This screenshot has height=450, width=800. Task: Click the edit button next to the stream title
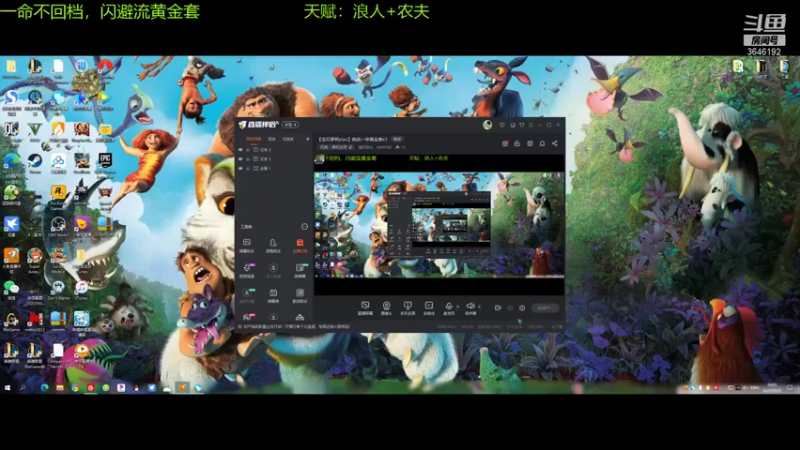(397, 139)
